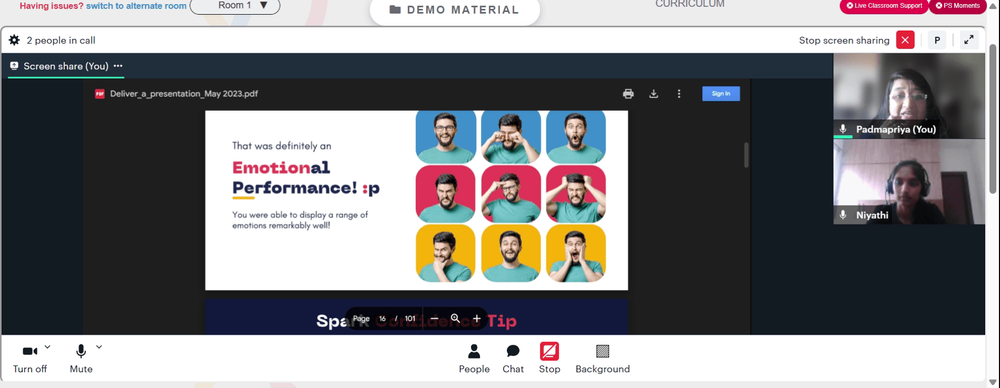Click the 2 people in call text

coord(61,40)
